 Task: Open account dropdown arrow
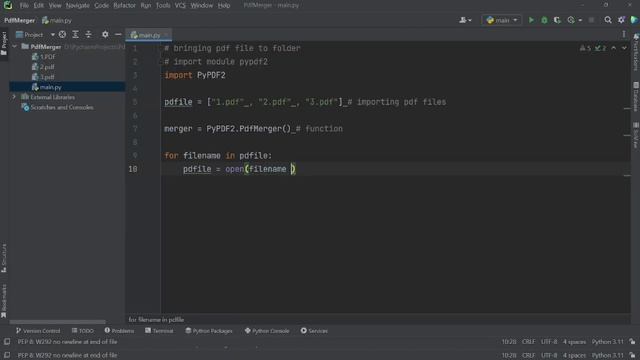click(x=470, y=20)
